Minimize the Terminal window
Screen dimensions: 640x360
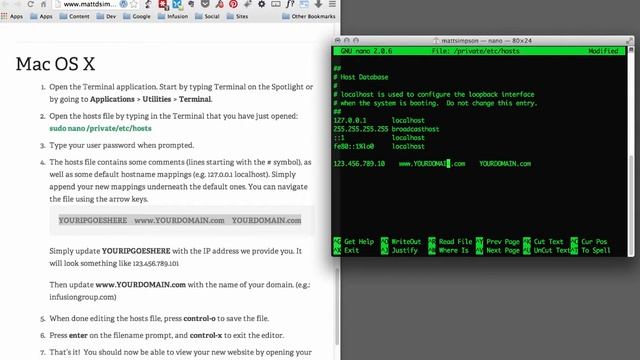click(347, 41)
